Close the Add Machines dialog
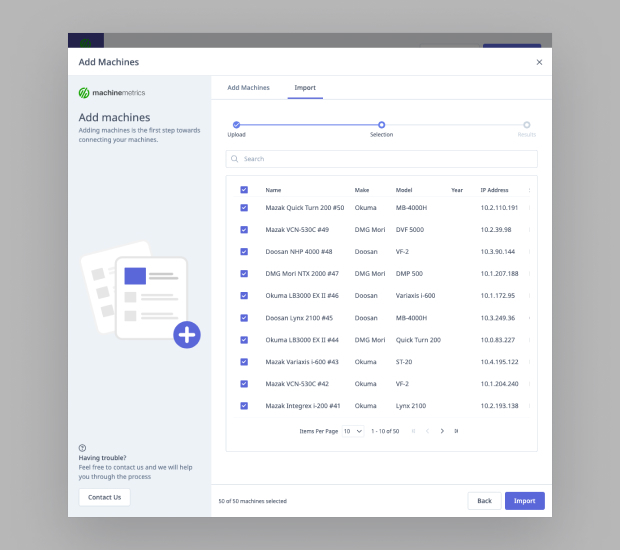The width and height of the screenshot is (620, 550). 539,62
